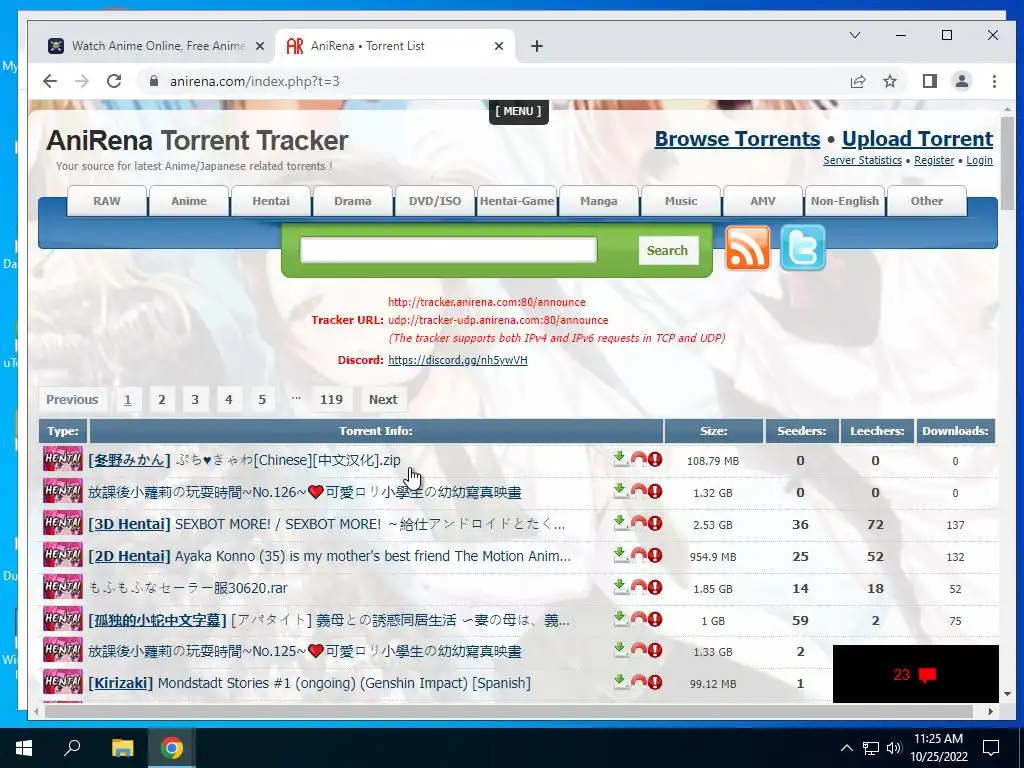Screen dimensions: 1024x768
Task: Open Login link
Action: tap(979, 161)
